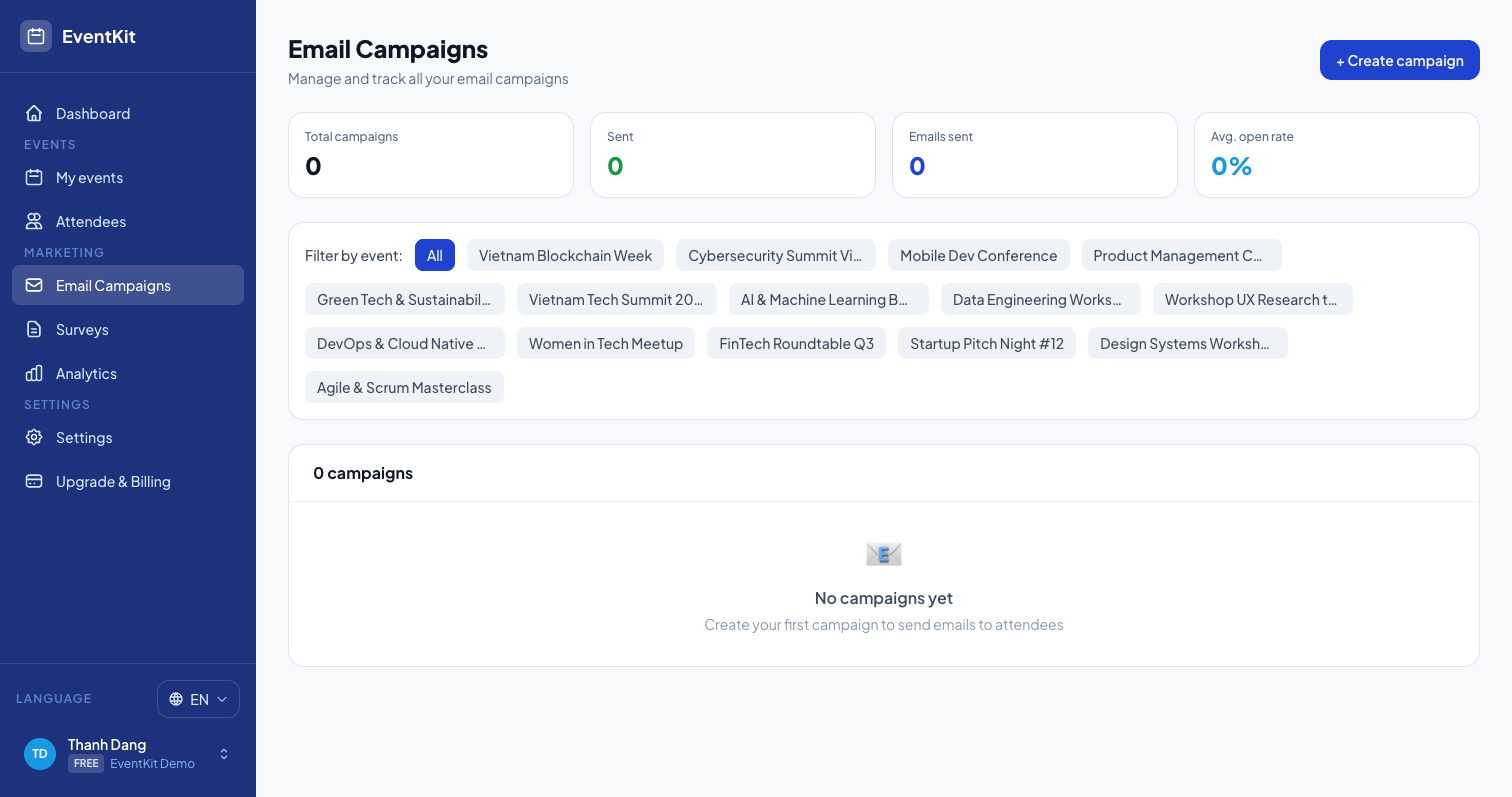Filter by Green Tech & Sustainability event
This screenshot has height=797, width=1512.
pos(405,299)
